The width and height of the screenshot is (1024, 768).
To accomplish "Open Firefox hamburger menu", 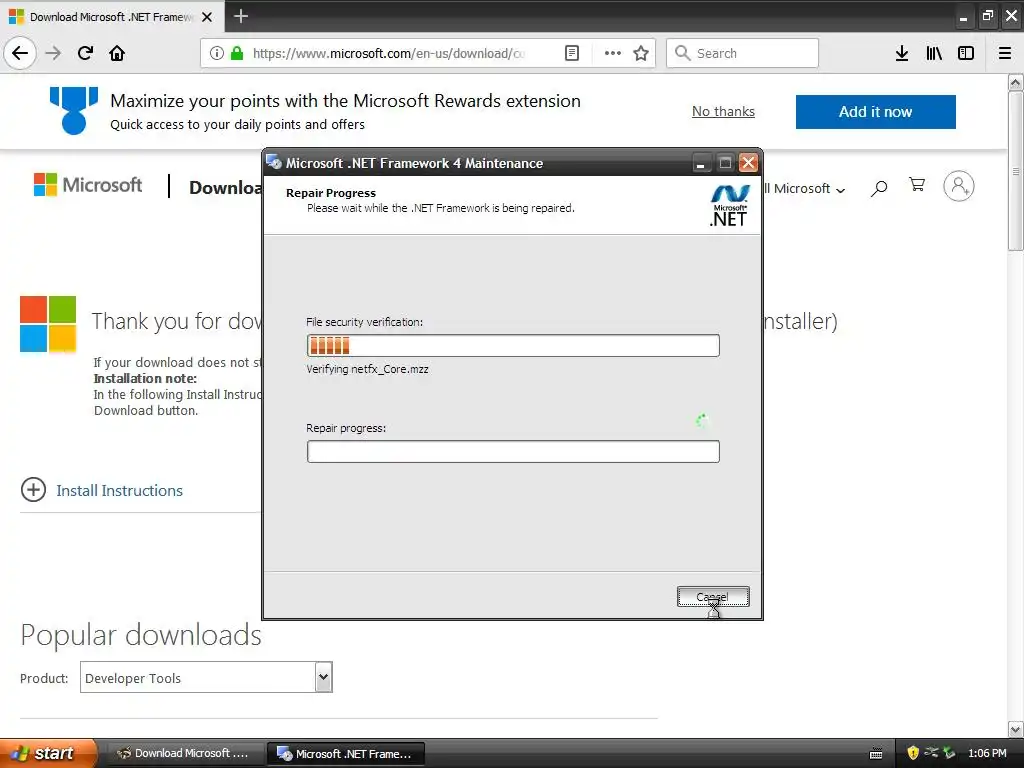I will [1005, 53].
